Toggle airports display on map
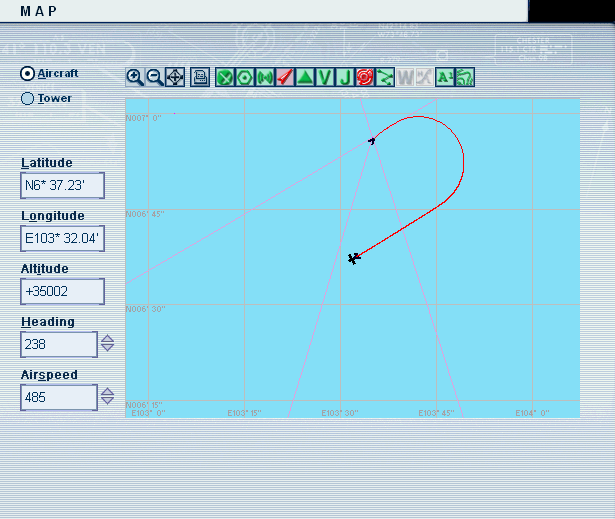The image size is (615, 519). pyautogui.click(x=225, y=77)
